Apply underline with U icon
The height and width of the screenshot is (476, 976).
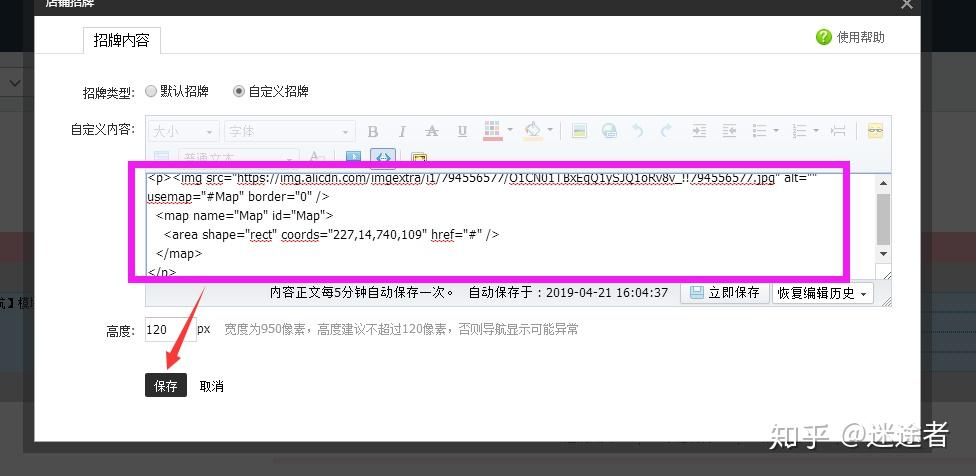tap(462, 131)
